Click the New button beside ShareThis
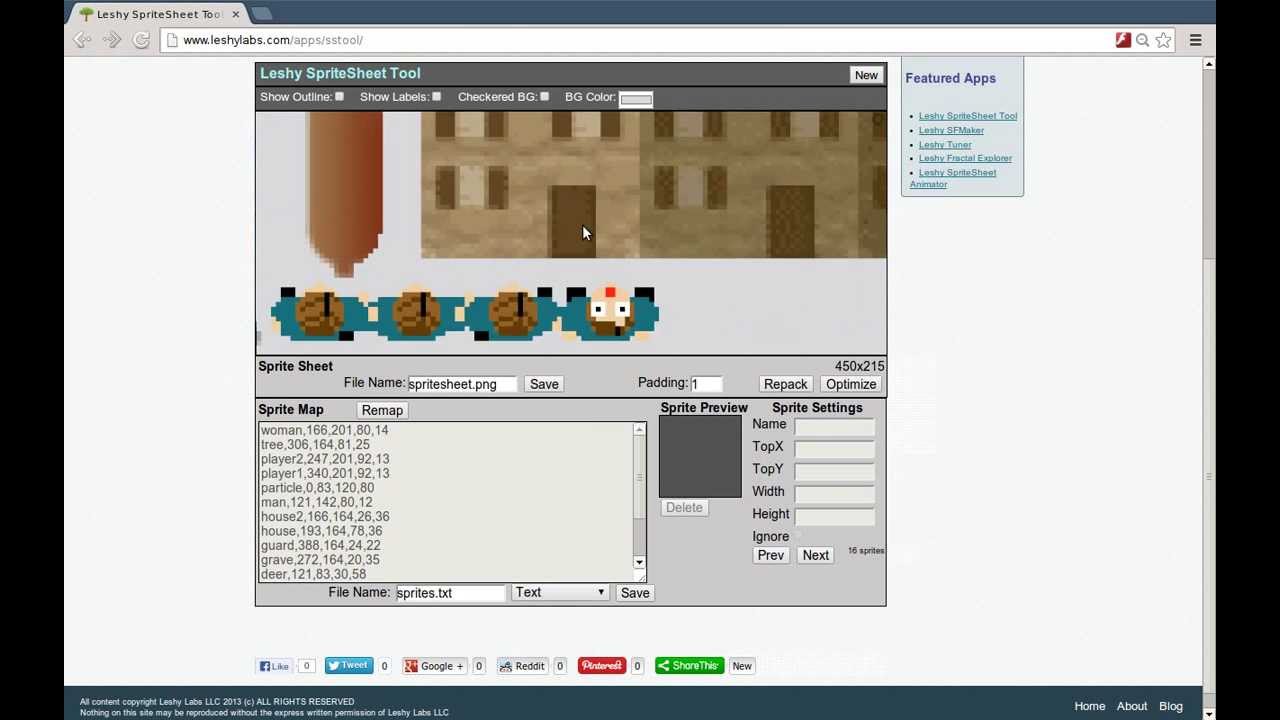The width and height of the screenshot is (1280, 720). pyautogui.click(x=742, y=666)
